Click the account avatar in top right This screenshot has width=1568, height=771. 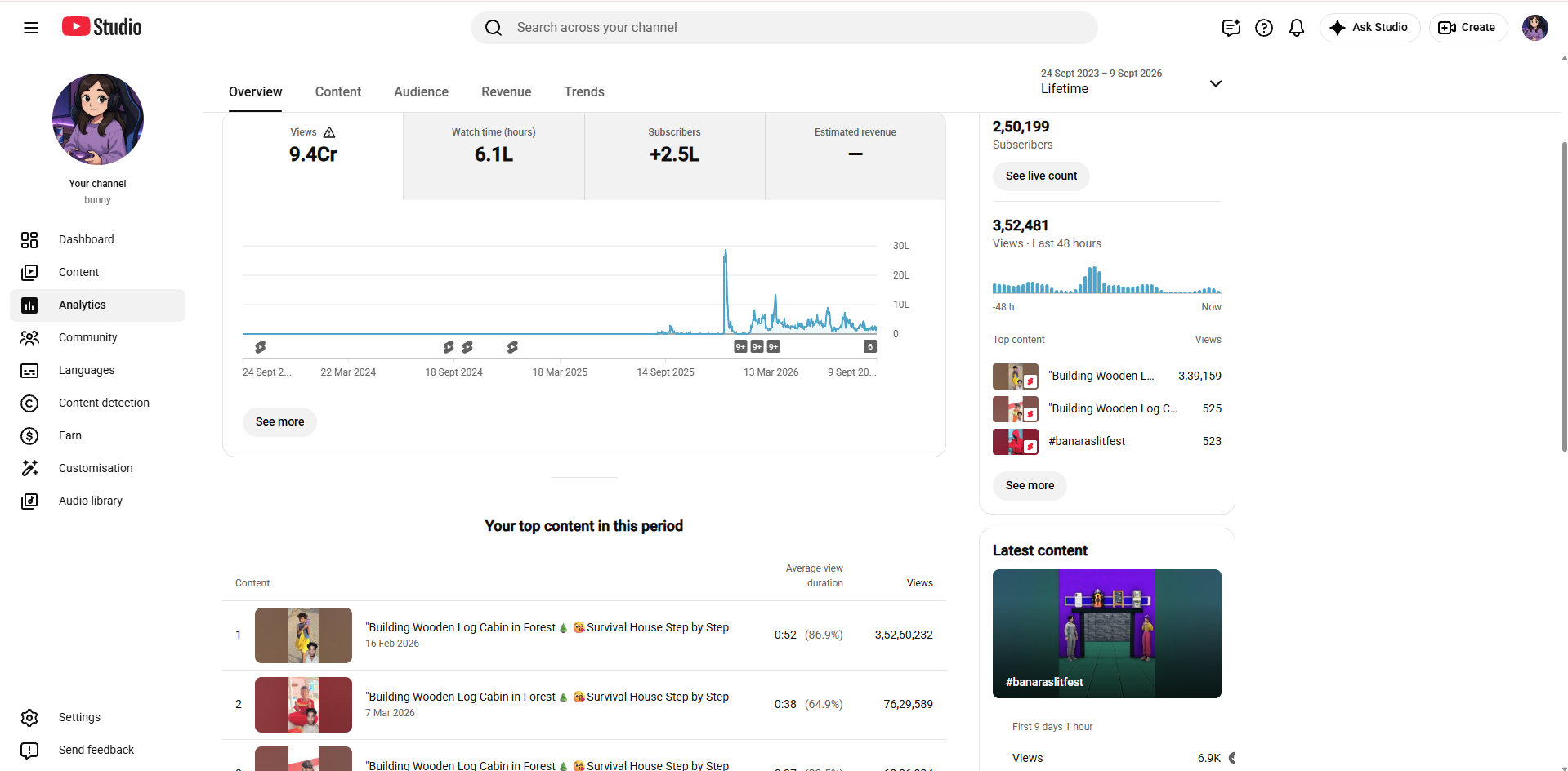(1535, 28)
